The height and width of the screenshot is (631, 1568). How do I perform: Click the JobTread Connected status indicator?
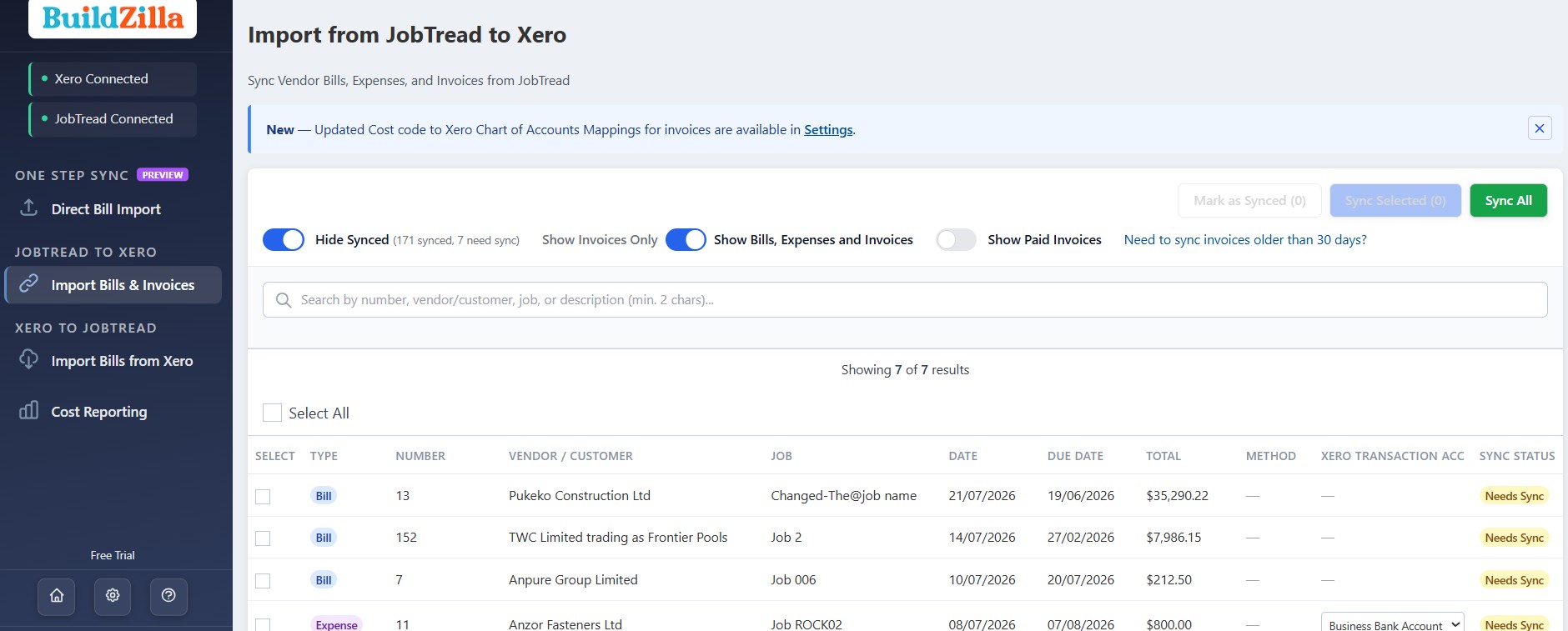[113, 119]
